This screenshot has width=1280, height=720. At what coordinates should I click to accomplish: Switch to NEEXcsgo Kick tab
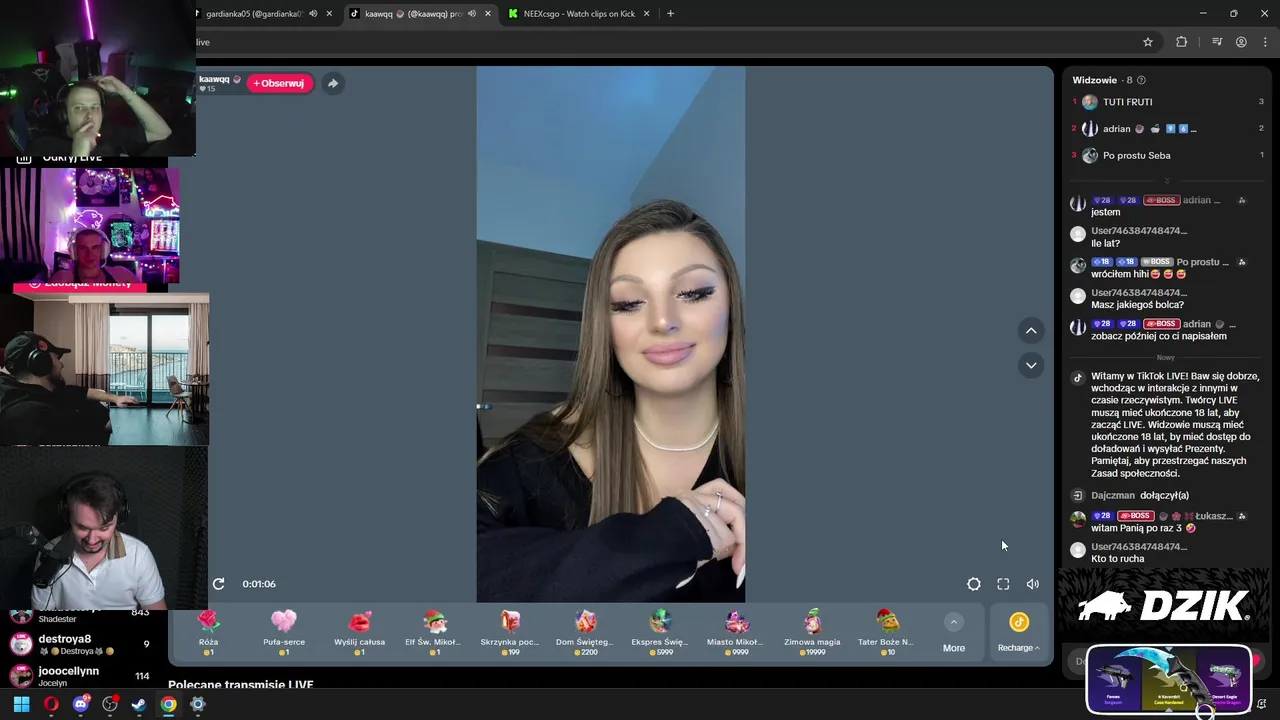pyautogui.click(x=578, y=14)
